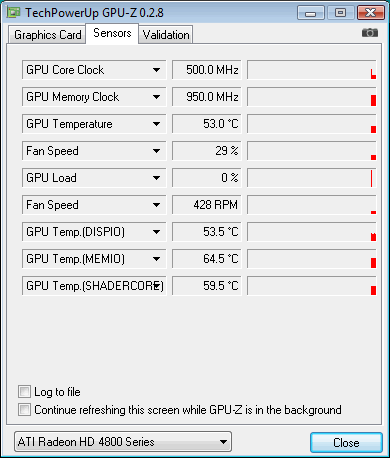Minimize the GPU-Z window
The image size is (390, 458).
pos(311,13)
